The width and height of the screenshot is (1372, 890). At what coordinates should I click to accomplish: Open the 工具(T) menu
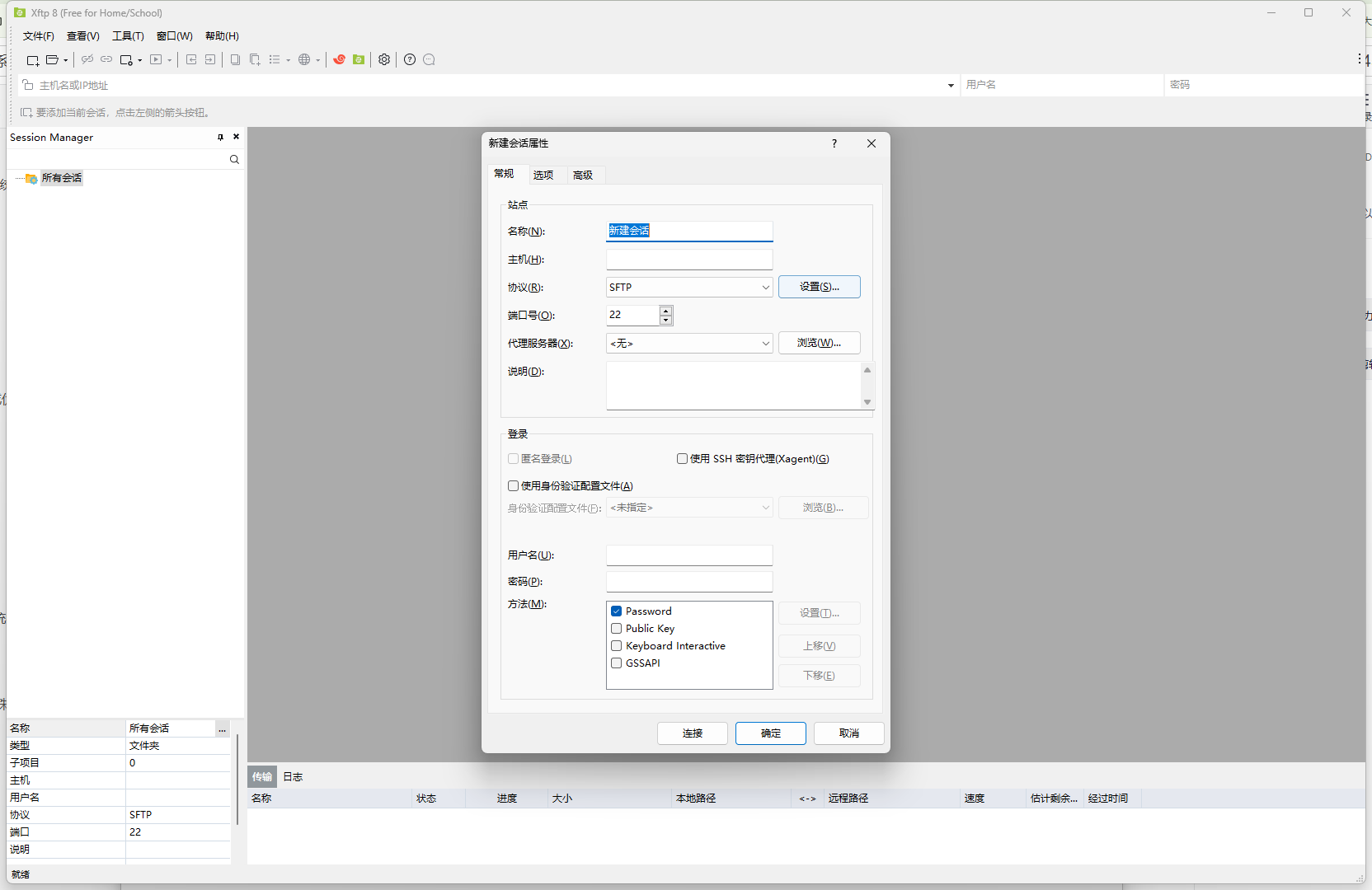pyautogui.click(x=128, y=36)
